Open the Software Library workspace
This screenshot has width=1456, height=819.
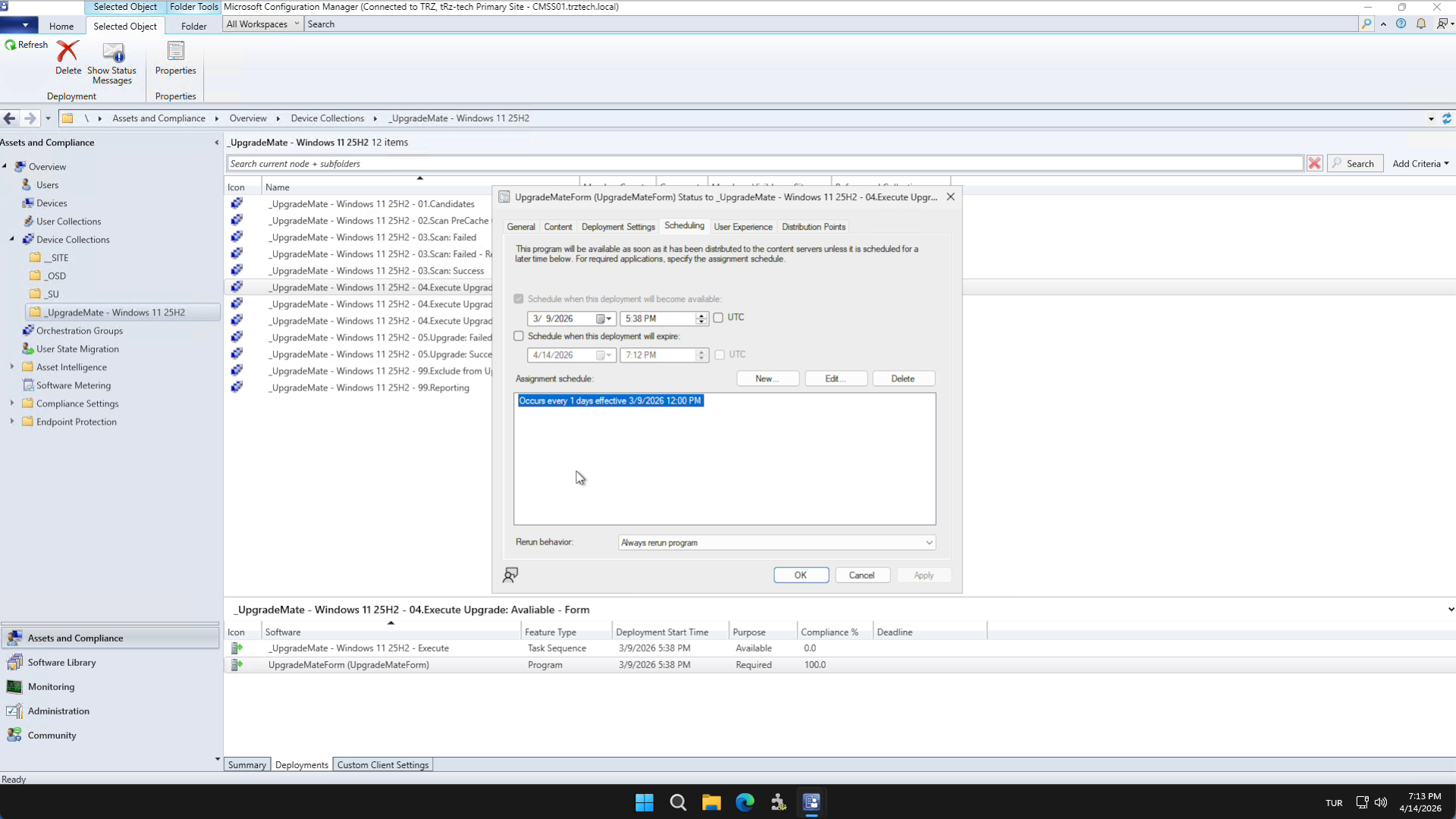111,663
